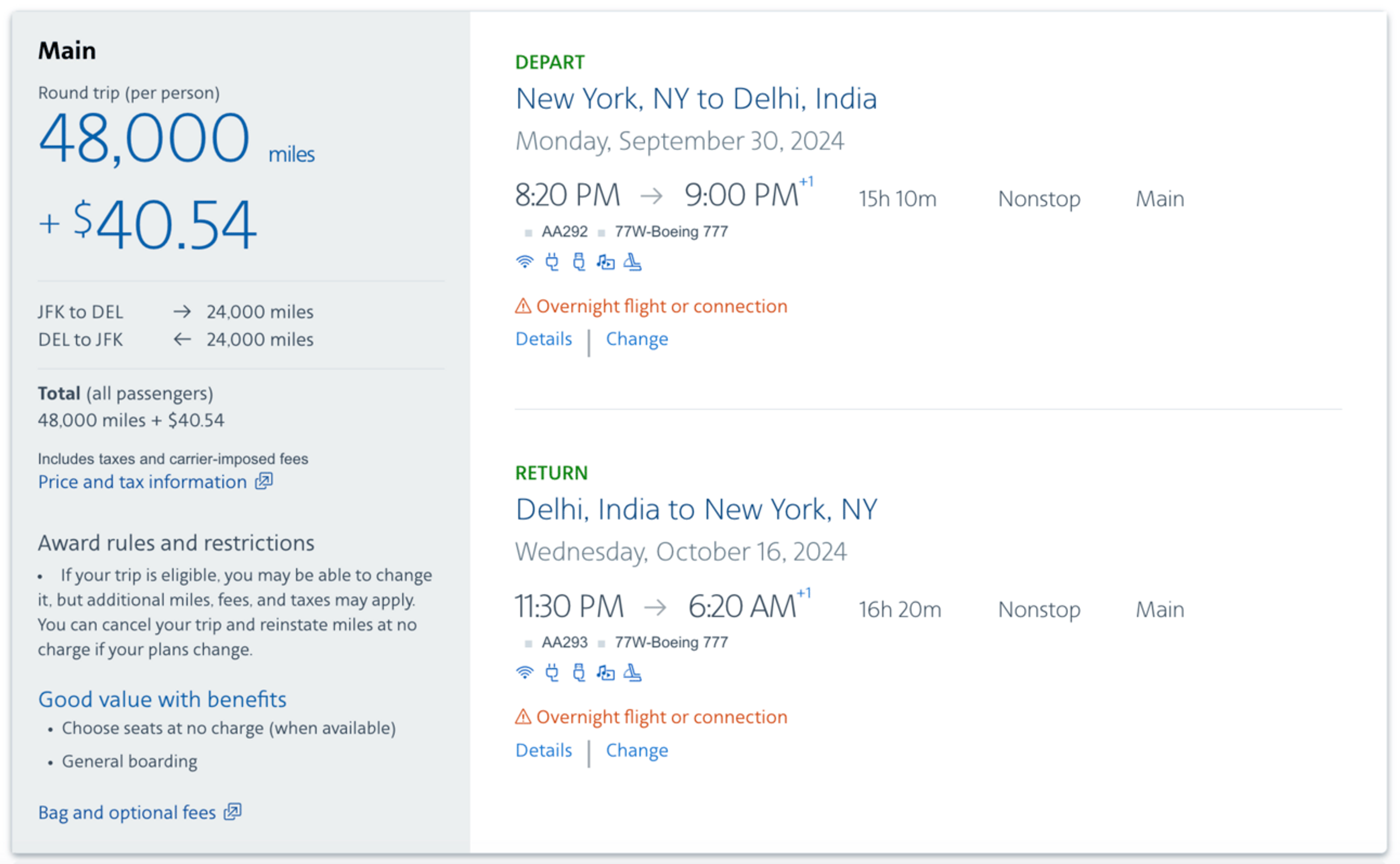Viewport: 1400px width, 864px height.
Task: Click flight number AA292
Action: click(564, 232)
